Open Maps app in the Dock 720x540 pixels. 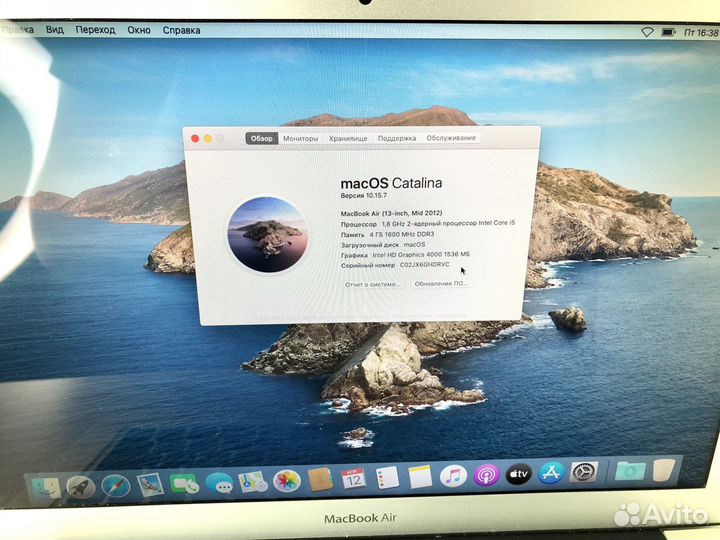coord(253,482)
